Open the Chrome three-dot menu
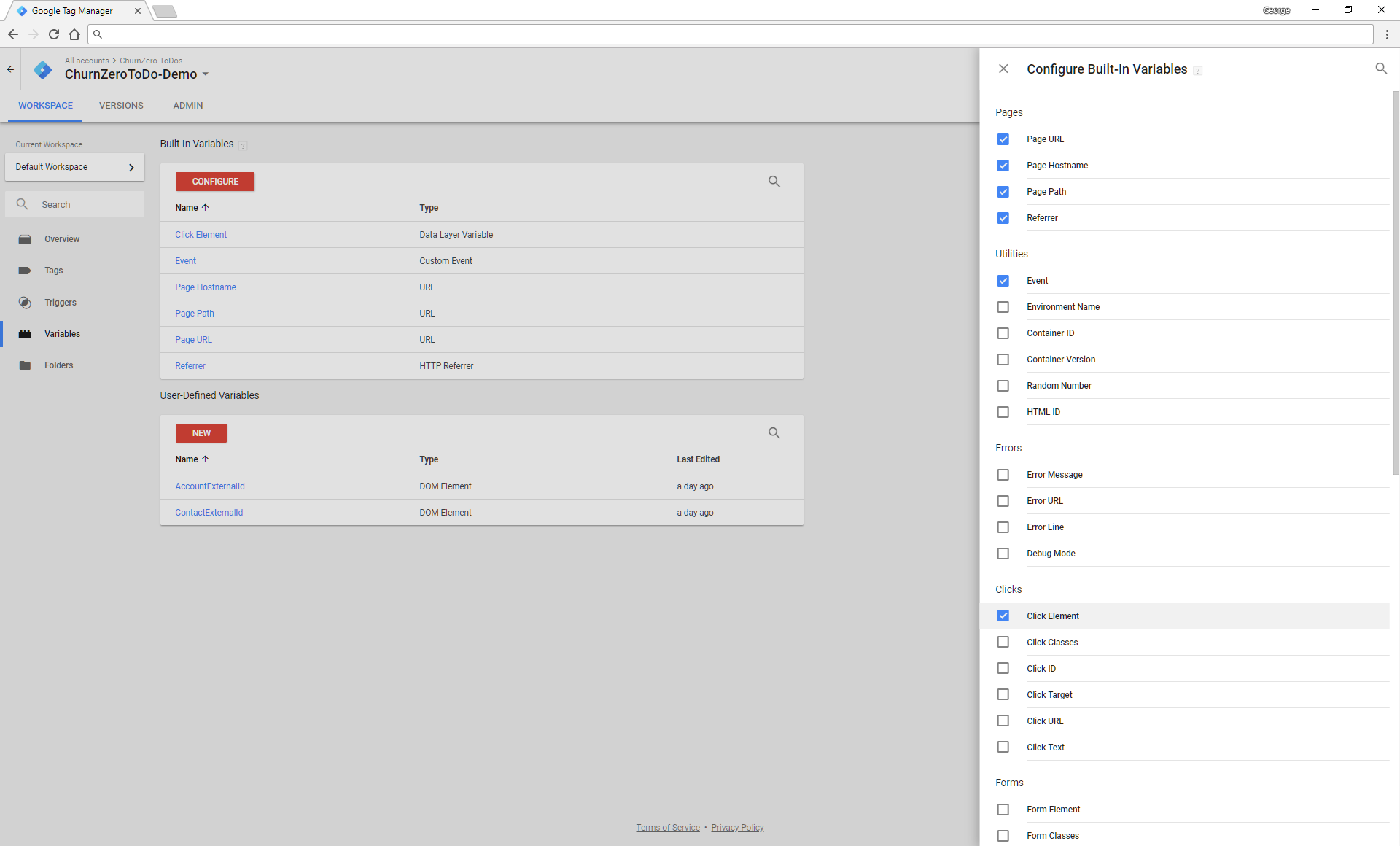Screen dimensions: 1400x846 coord(1387,34)
